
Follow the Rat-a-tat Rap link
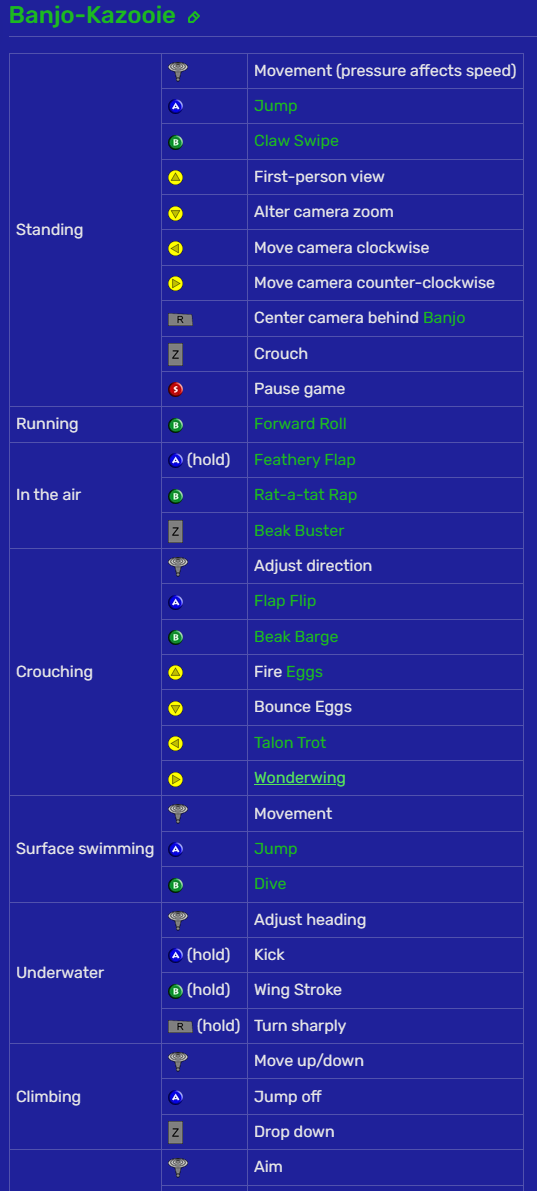pyautogui.click(x=305, y=494)
